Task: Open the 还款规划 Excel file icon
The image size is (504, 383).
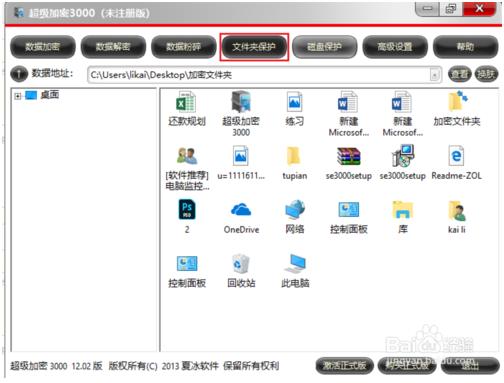Action: (187, 102)
